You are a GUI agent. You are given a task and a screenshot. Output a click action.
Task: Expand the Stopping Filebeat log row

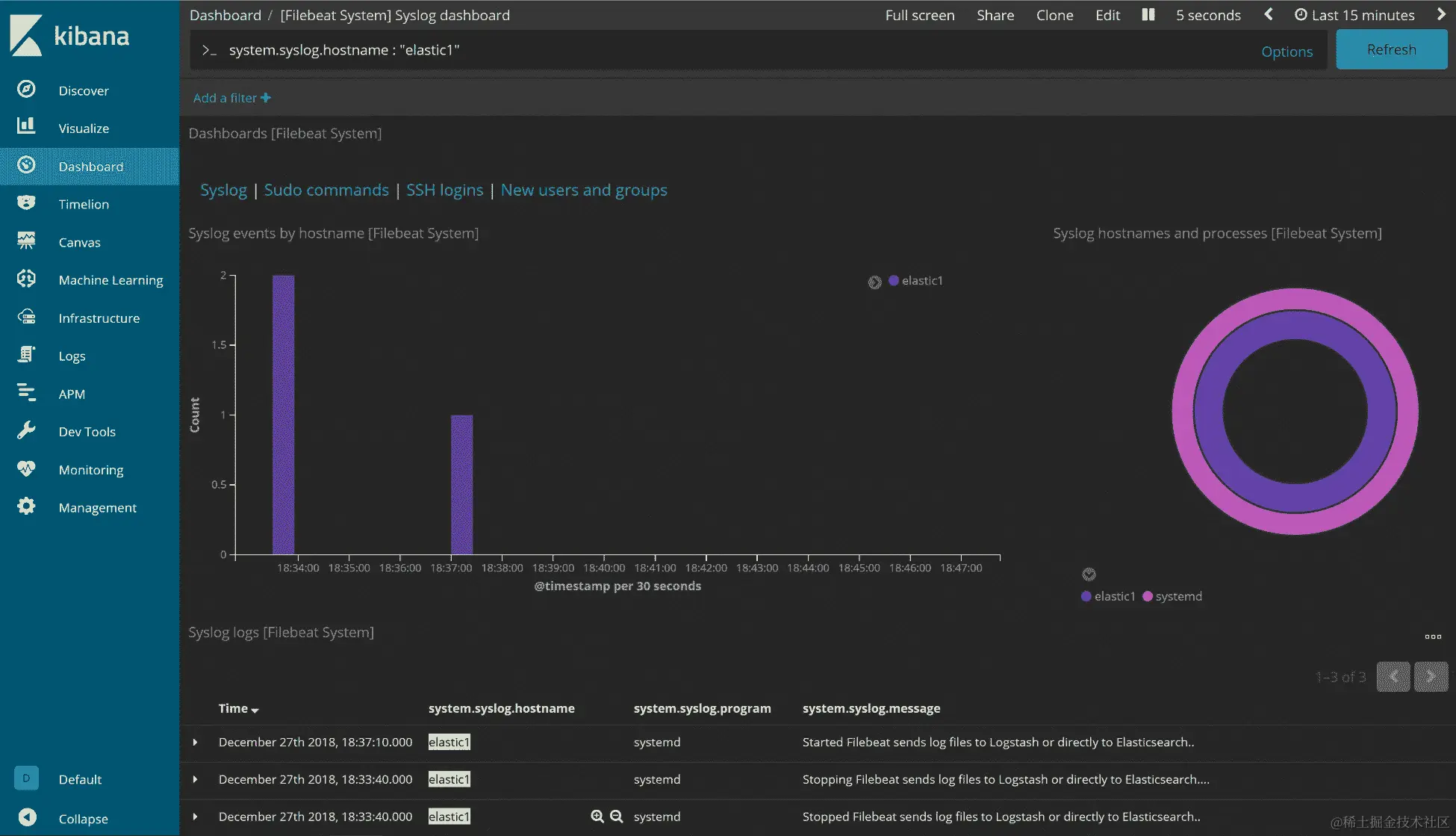196,780
